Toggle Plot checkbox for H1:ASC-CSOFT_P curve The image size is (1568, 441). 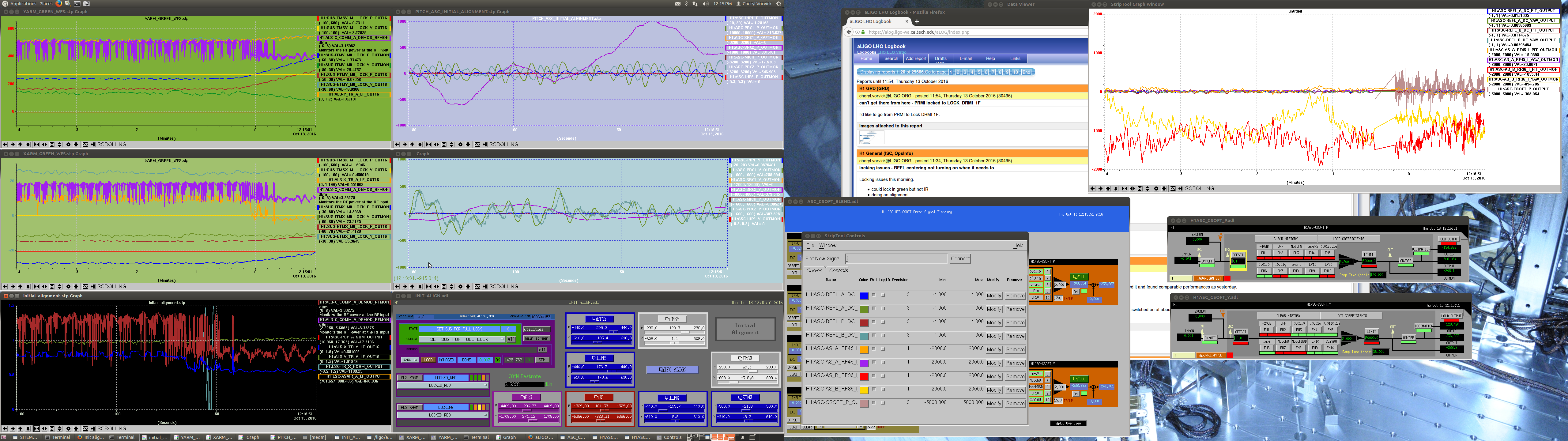(874, 403)
